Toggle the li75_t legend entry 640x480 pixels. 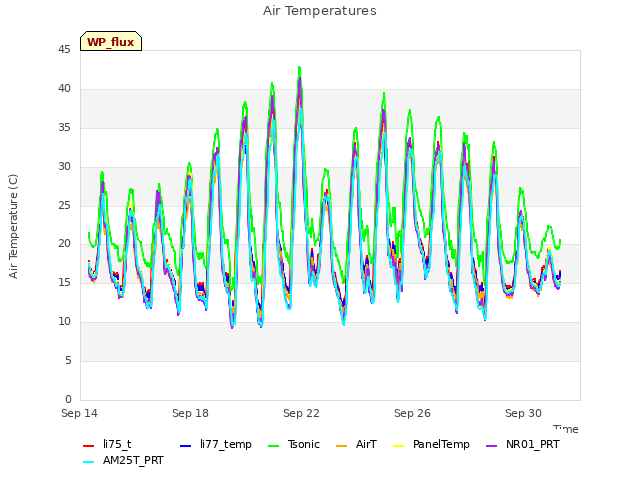[x=107, y=444]
